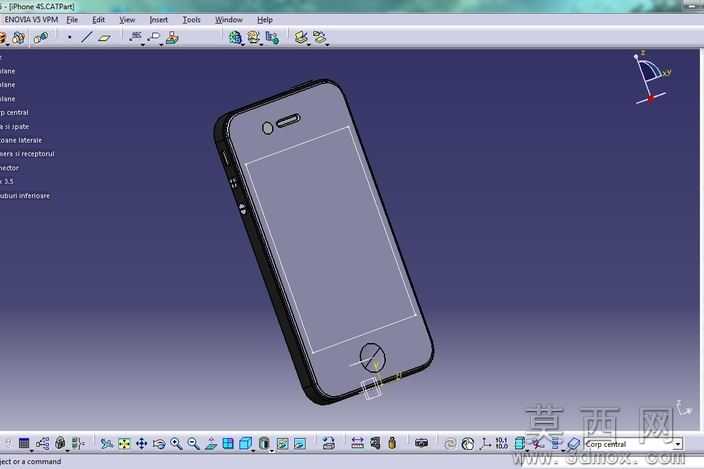Click the Normal View icon
This screenshot has height=469, width=704.
(x=211, y=444)
